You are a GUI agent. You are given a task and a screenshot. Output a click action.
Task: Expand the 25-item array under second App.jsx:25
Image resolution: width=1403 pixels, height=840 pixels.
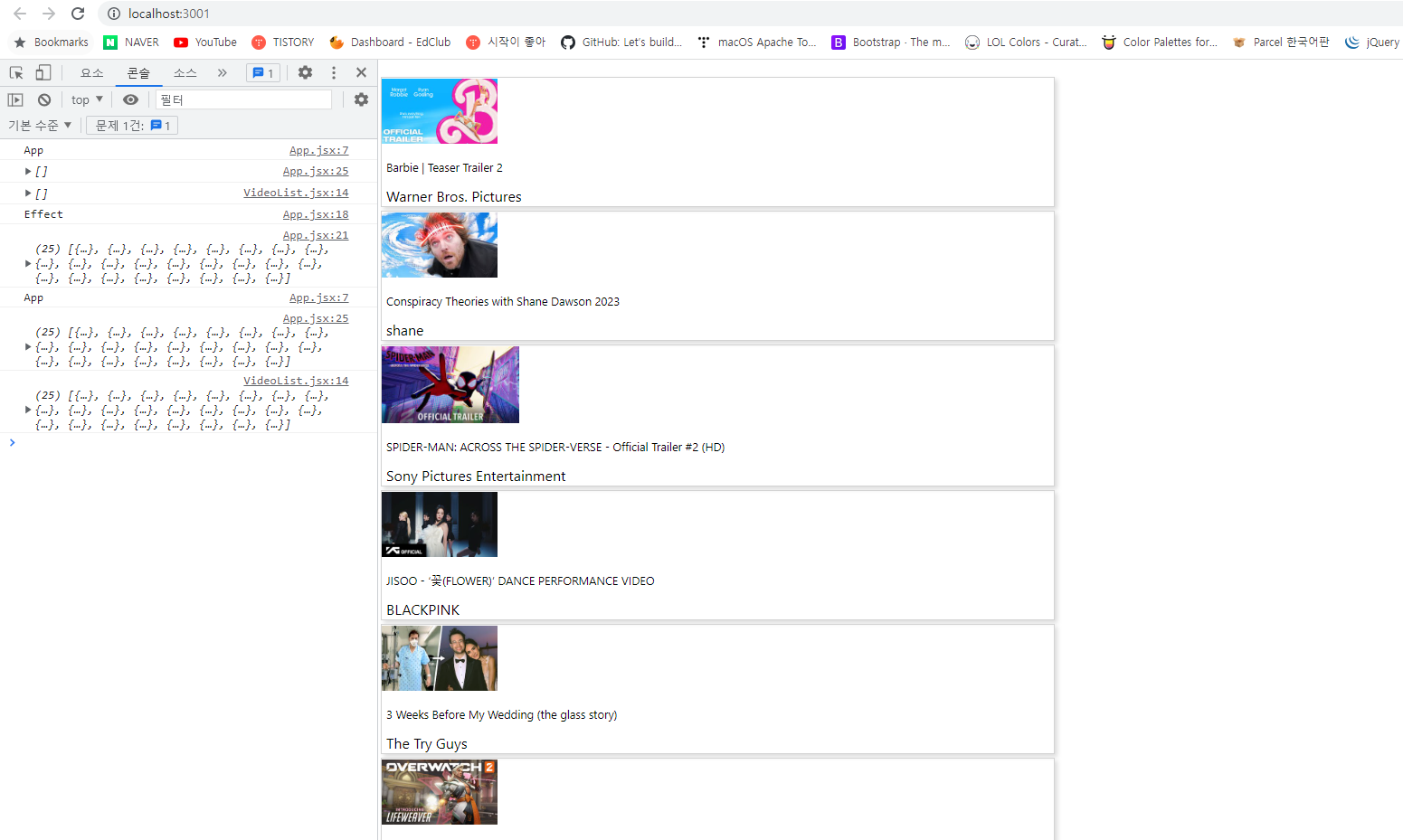[28, 347]
